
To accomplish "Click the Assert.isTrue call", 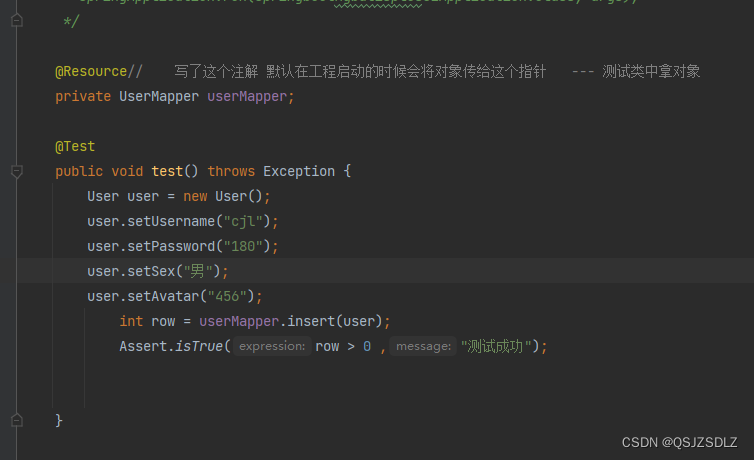I will point(171,346).
